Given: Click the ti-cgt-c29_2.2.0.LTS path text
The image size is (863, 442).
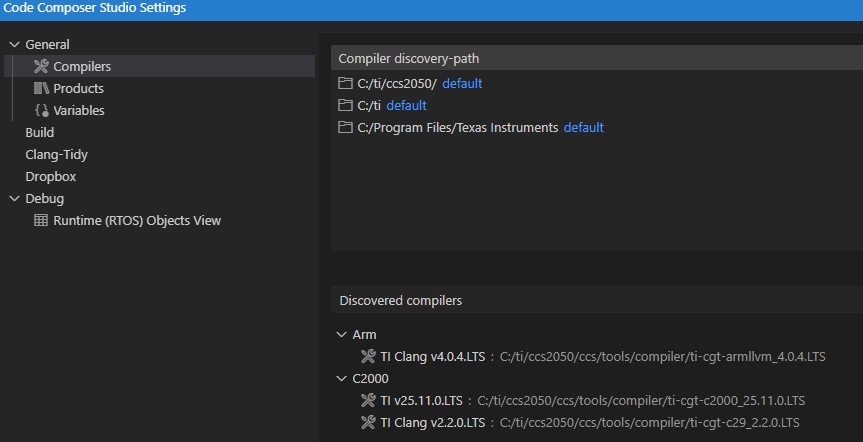Looking at the screenshot, I should click(649, 423).
